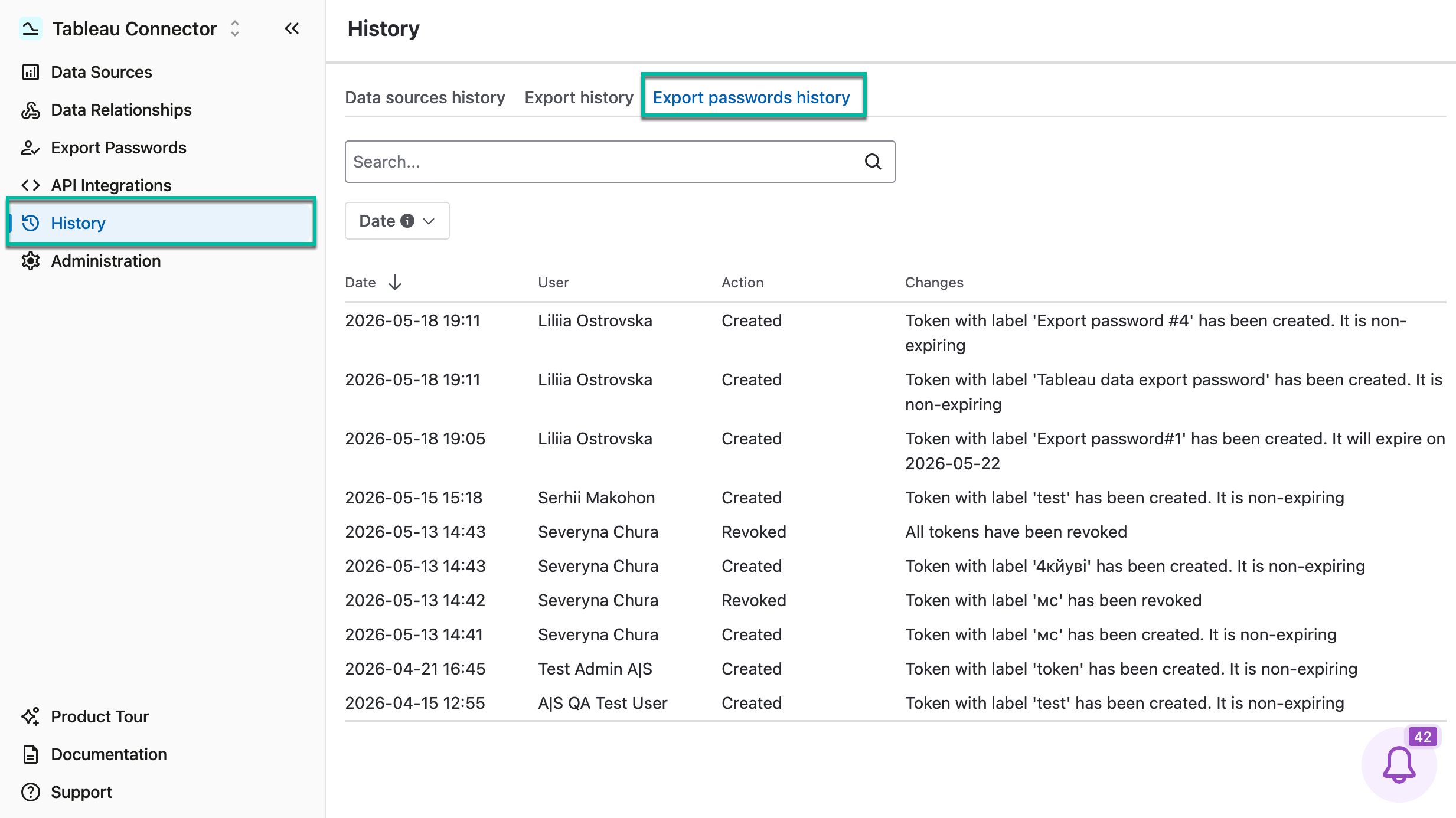Click the Export Passwords user-check icon
Screen dimensions: 1456x818
tap(31, 148)
